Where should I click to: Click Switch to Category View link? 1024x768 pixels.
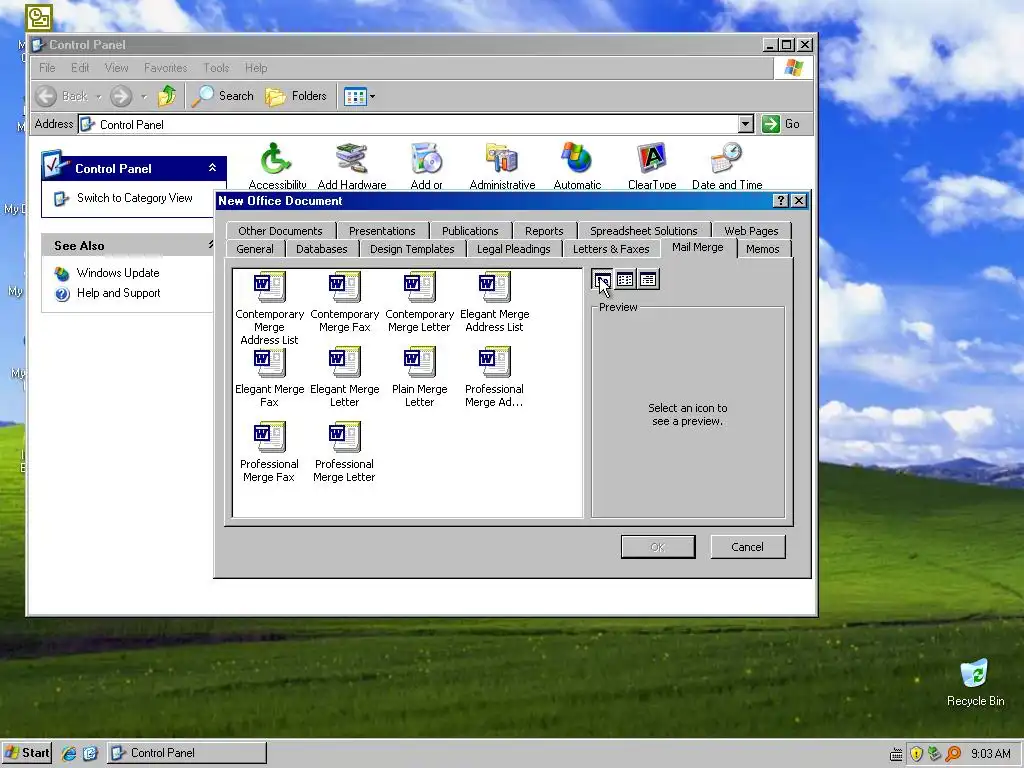click(135, 198)
